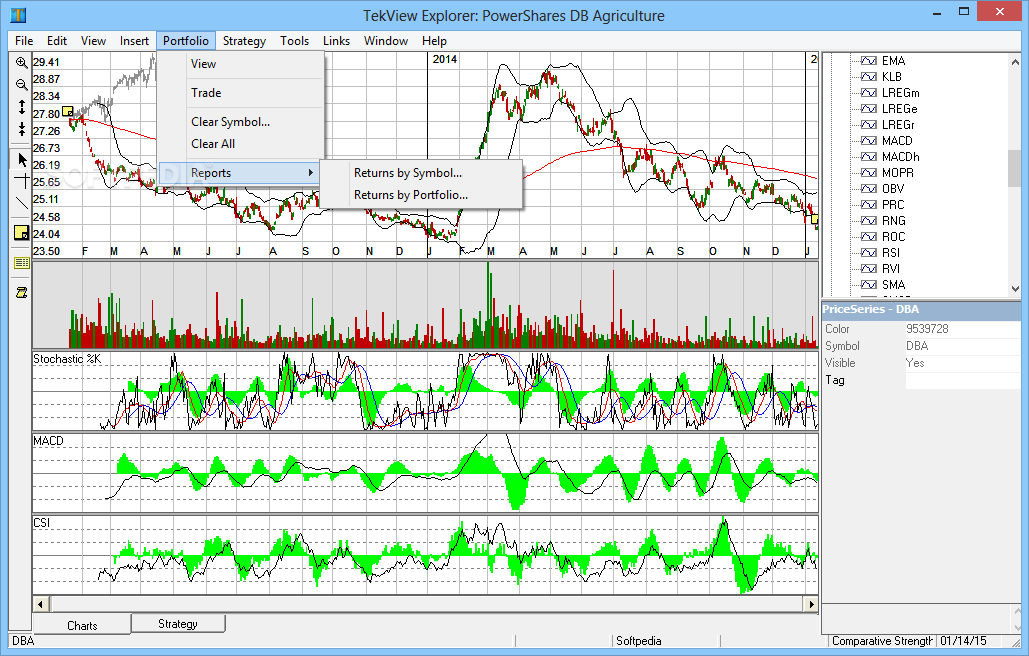Select RSI in the indicator tree

tap(891, 253)
